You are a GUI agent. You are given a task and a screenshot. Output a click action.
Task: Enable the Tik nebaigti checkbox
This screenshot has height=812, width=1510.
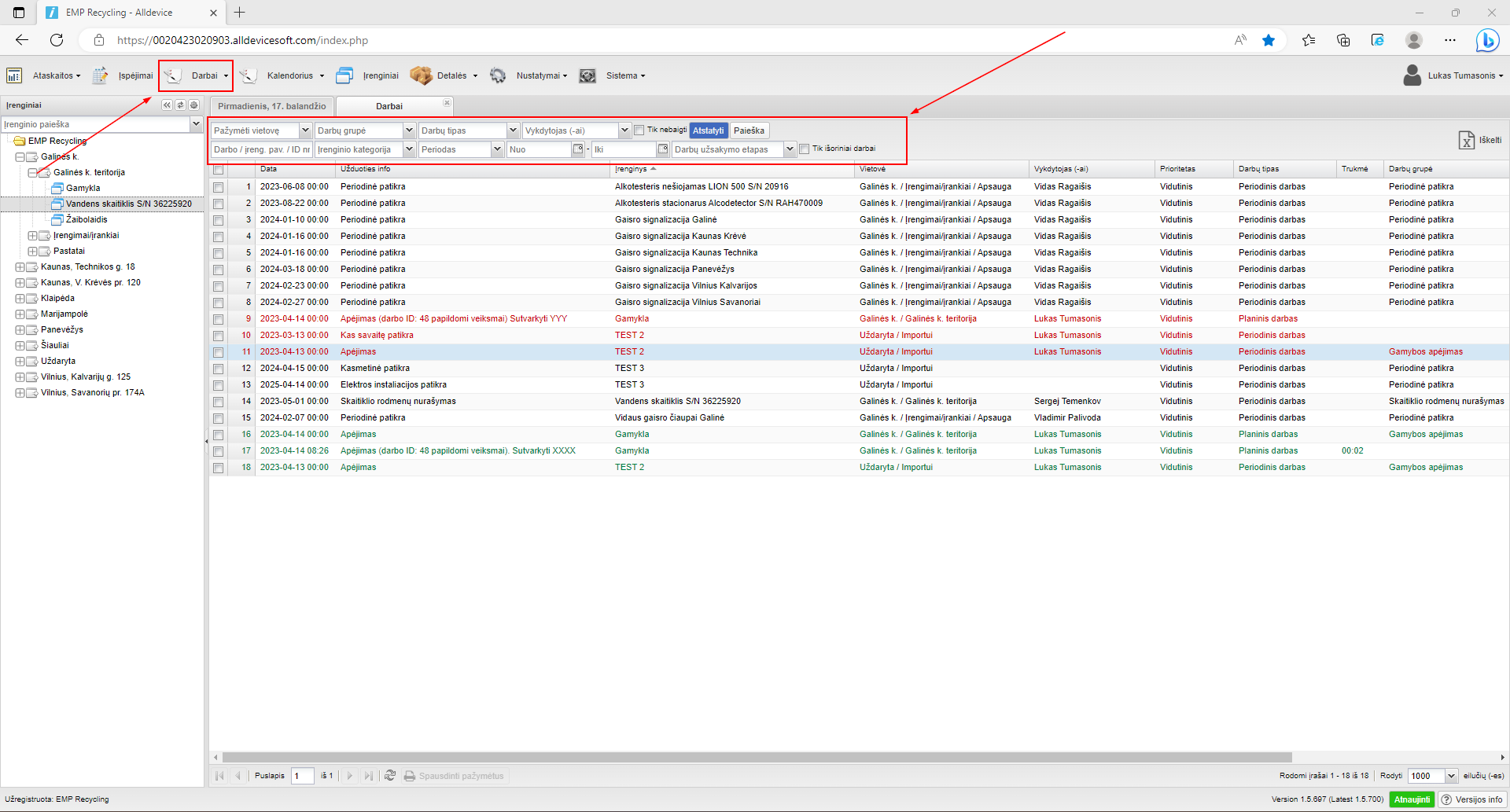639,130
